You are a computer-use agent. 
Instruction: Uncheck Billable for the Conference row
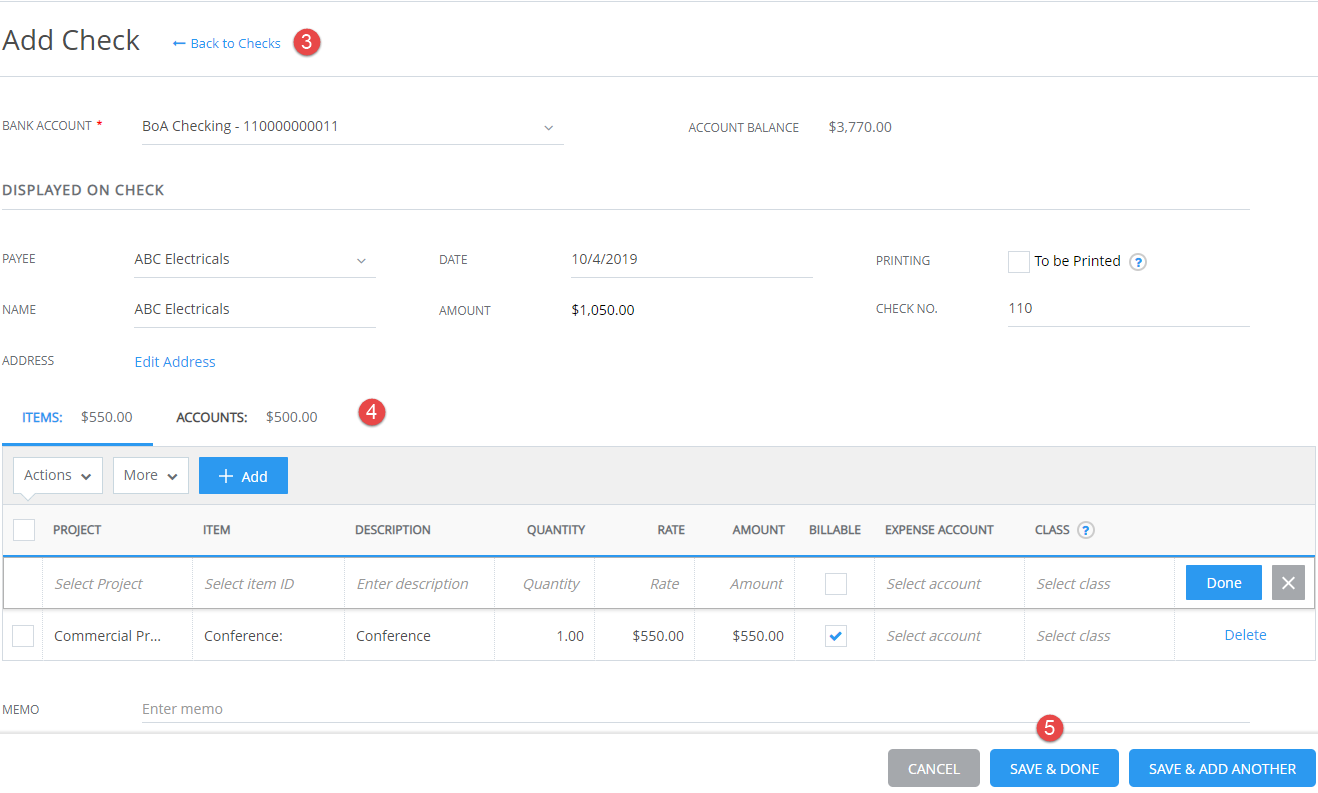(836, 636)
